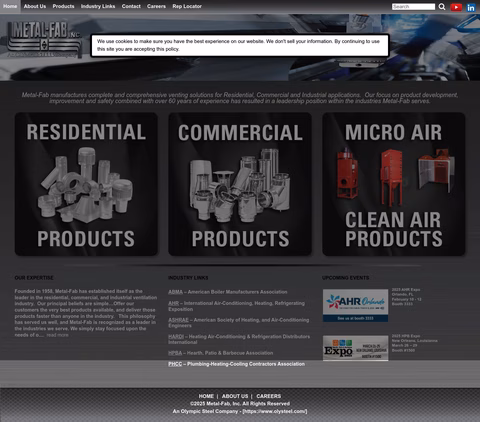Open the Careers menu item
The image size is (480, 422).
point(156,6)
